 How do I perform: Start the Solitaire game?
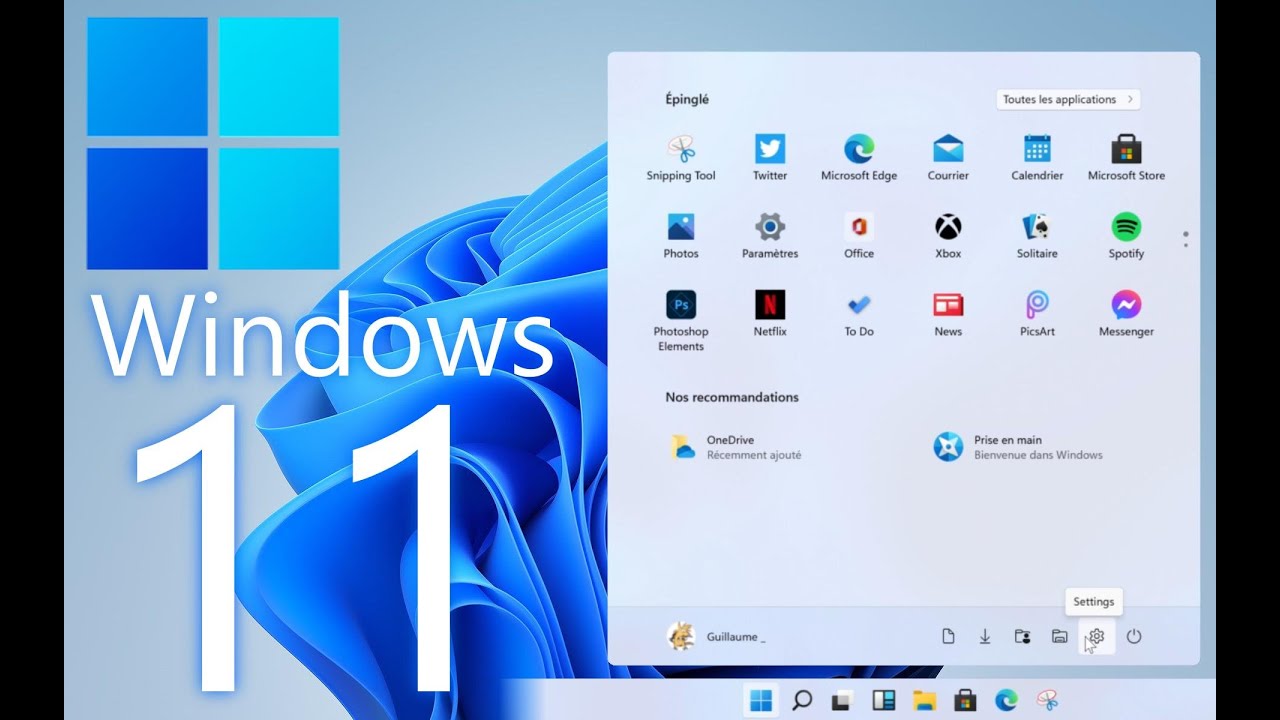tap(1037, 236)
